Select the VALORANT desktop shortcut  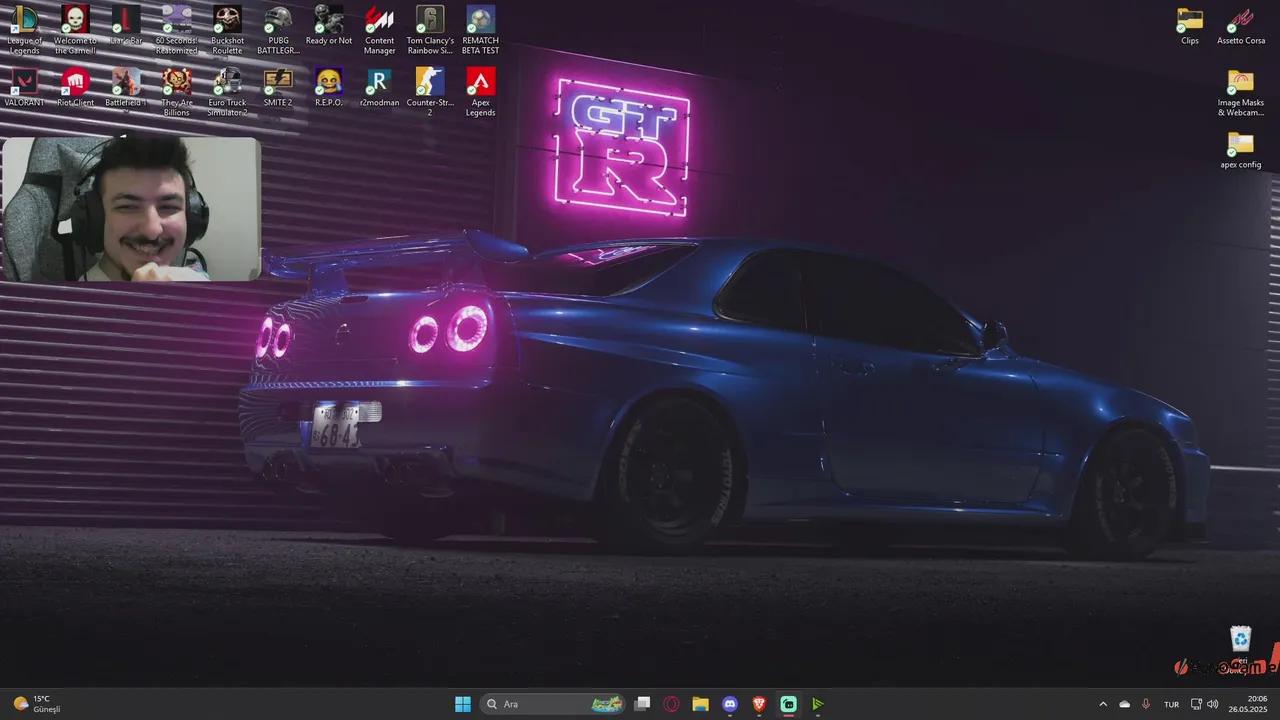point(24,87)
